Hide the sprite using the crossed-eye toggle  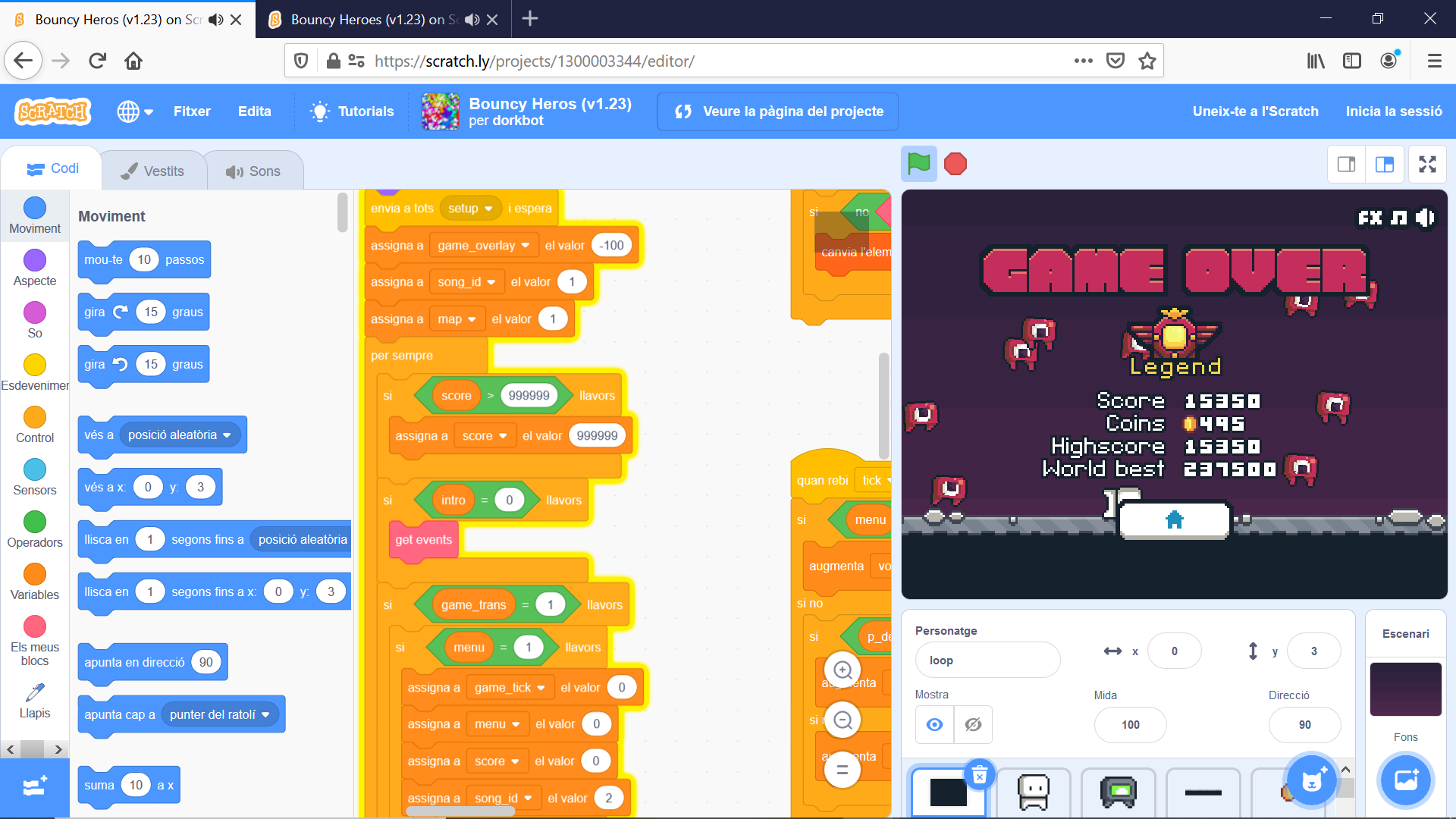click(x=973, y=725)
